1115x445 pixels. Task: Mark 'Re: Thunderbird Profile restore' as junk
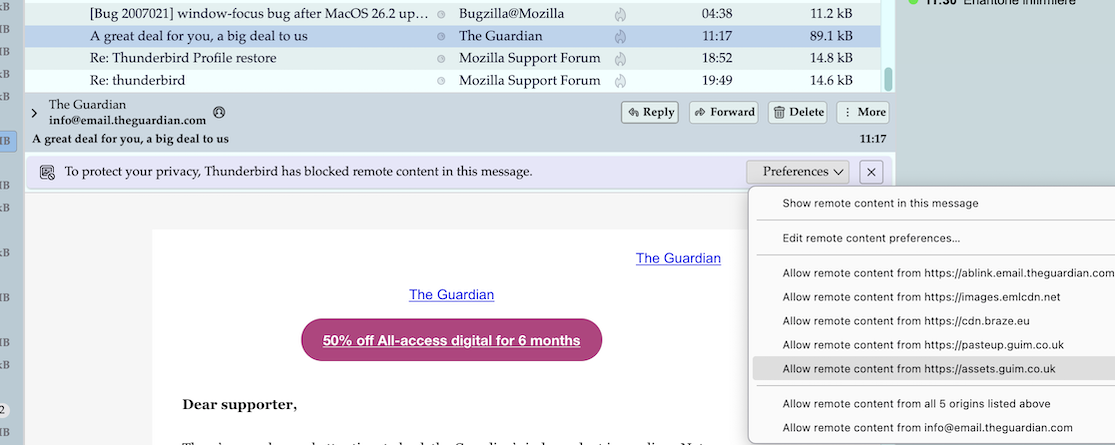[620, 58]
